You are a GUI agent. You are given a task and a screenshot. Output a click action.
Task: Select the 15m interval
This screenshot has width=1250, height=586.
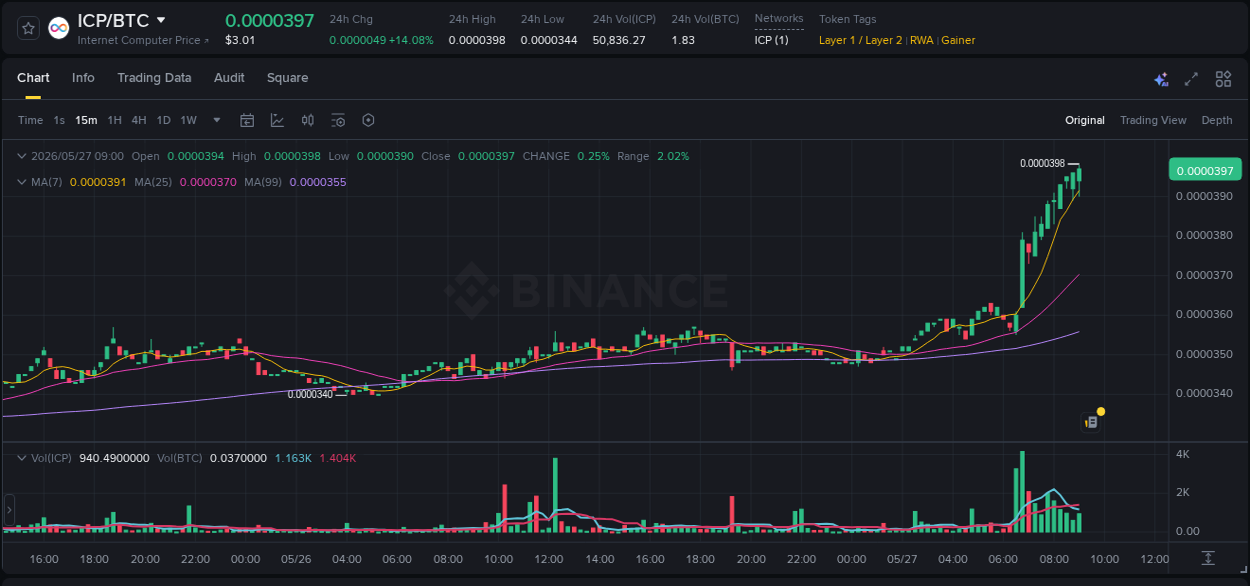pyautogui.click(x=86, y=120)
